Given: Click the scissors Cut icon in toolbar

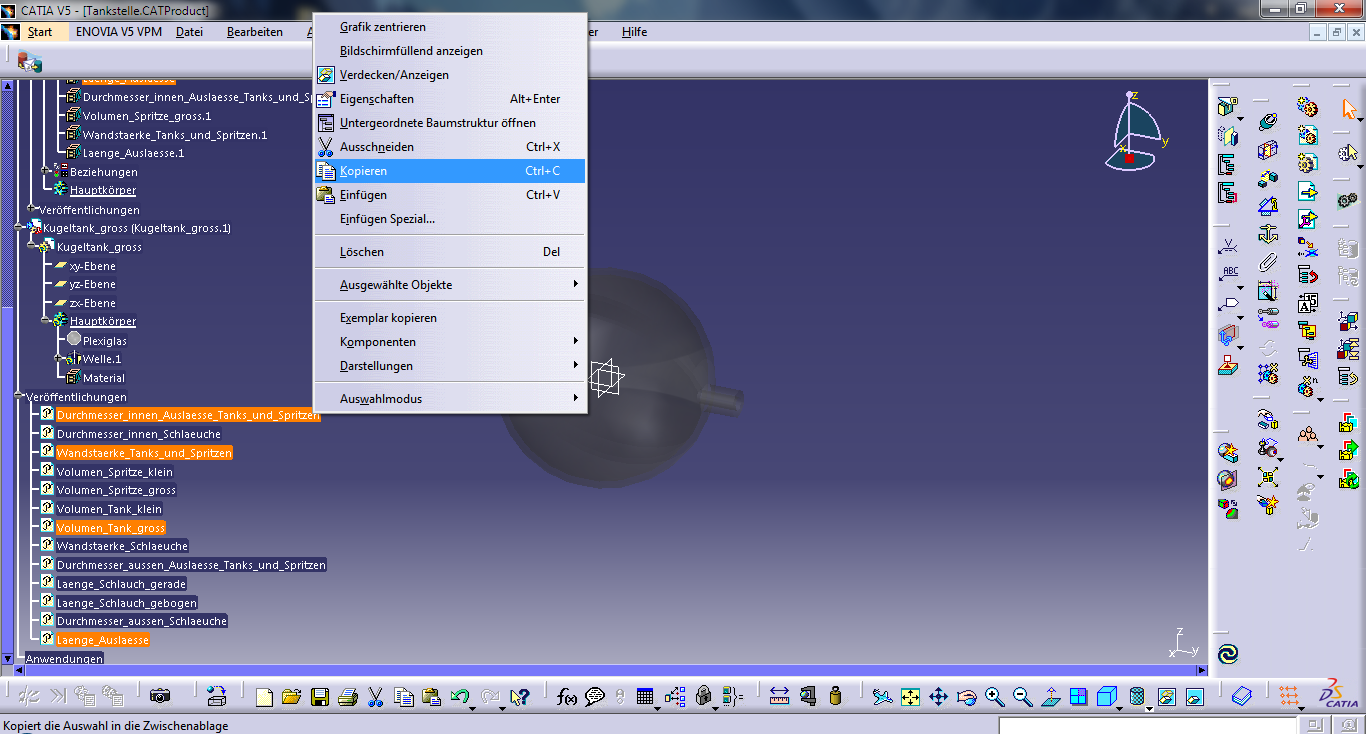Looking at the screenshot, I should coord(376,696).
